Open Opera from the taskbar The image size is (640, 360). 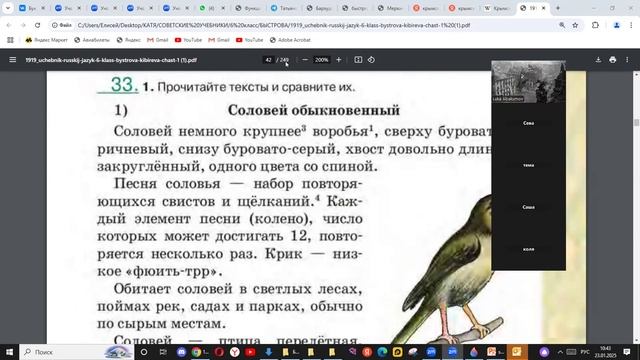(219, 352)
